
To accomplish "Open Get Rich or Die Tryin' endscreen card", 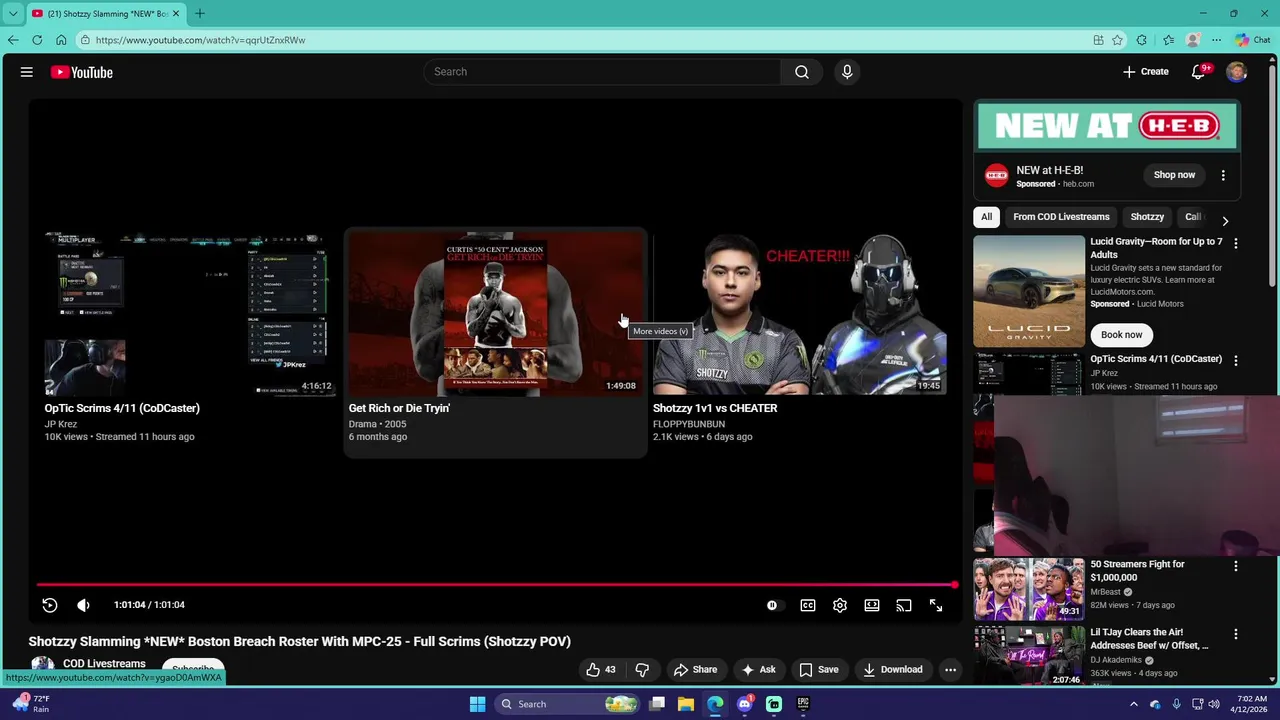I will pos(495,340).
